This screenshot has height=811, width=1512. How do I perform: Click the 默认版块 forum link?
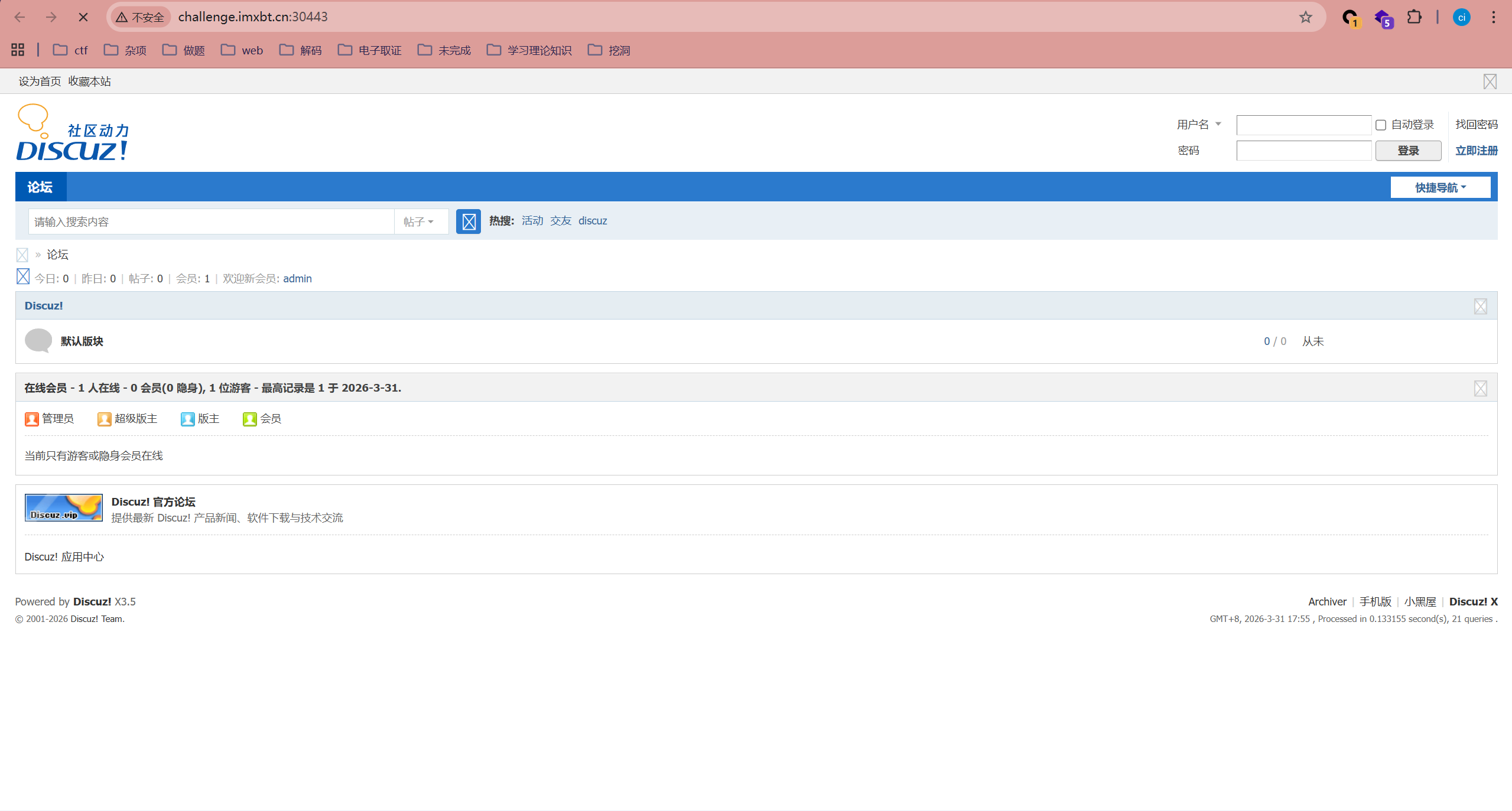(x=82, y=341)
